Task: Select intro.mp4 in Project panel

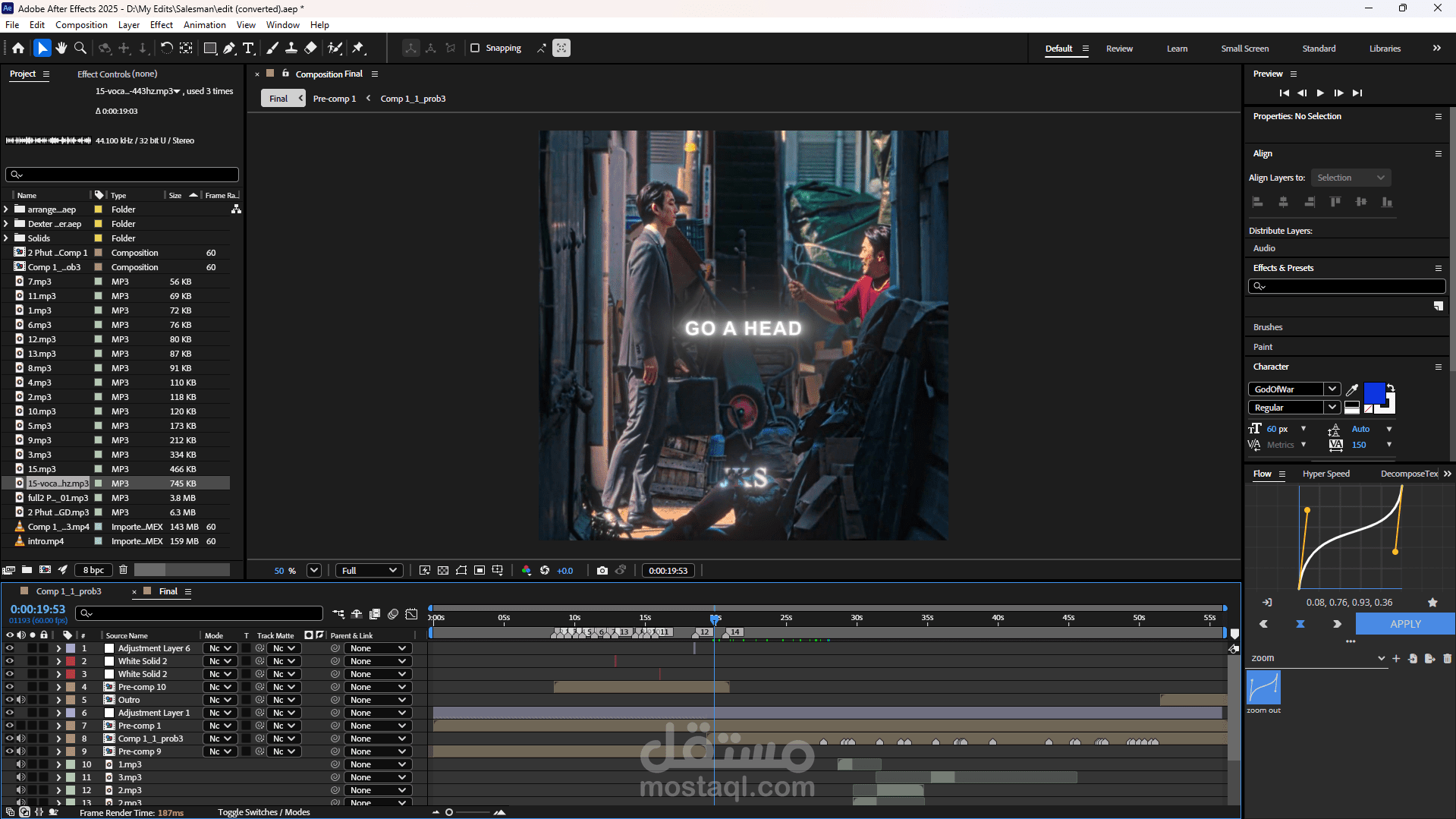Action: 46,541
